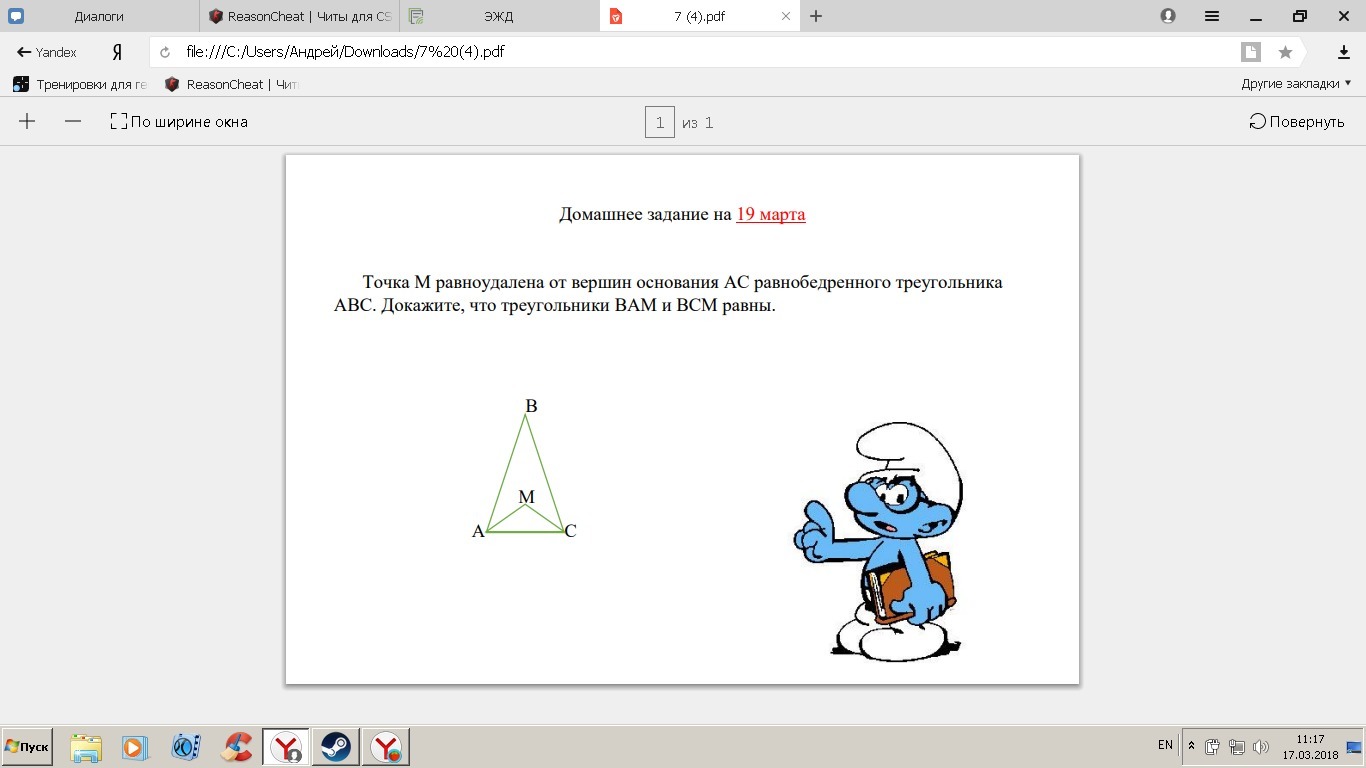
Task: Reload the page via the refresh icon
Action: click(x=165, y=52)
